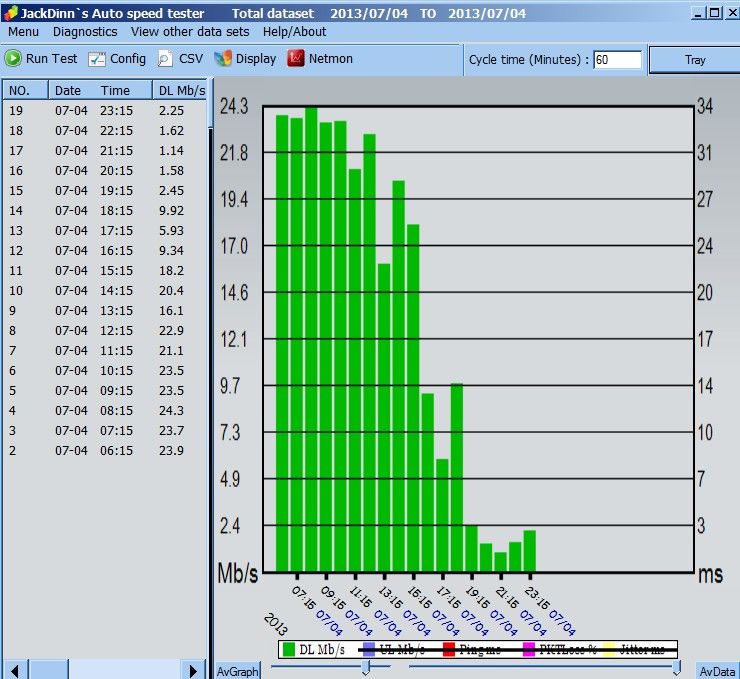740x679 pixels.
Task: Open the Diagnostics menu
Action: coord(85,32)
